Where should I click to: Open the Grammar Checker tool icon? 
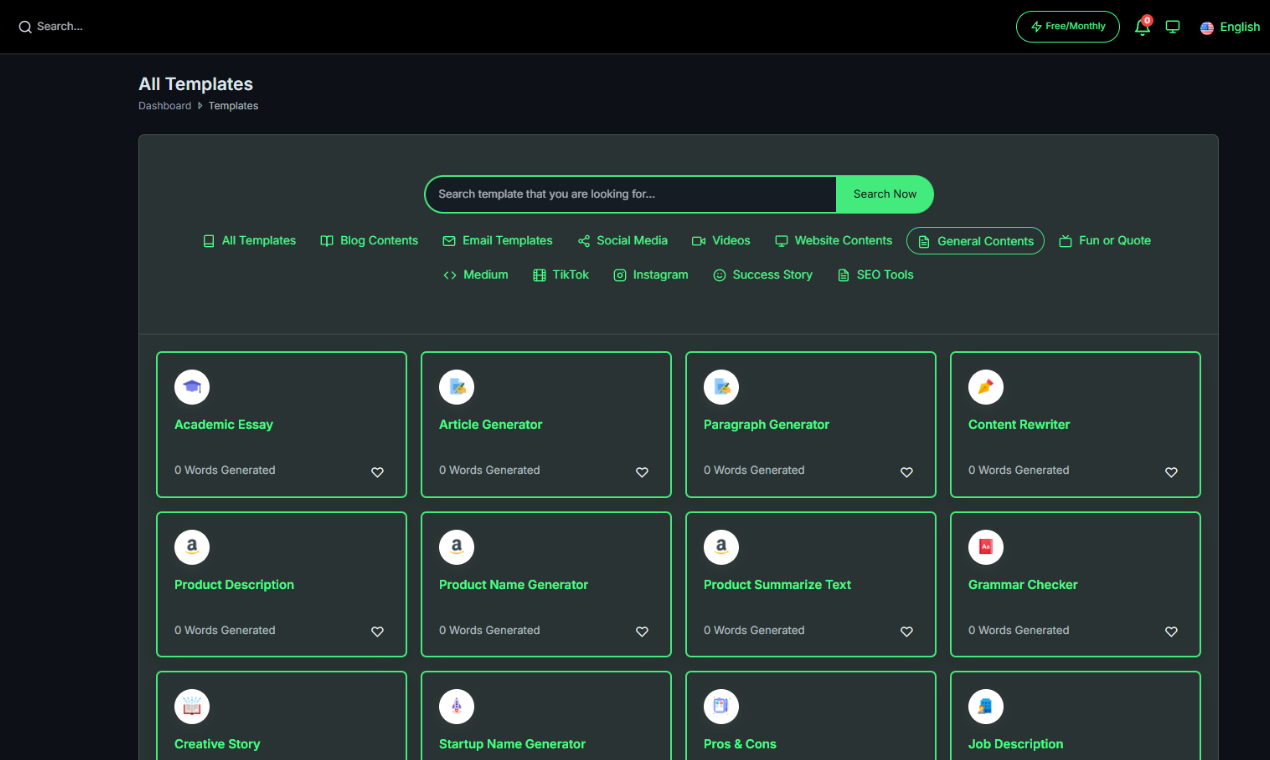click(x=985, y=547)
